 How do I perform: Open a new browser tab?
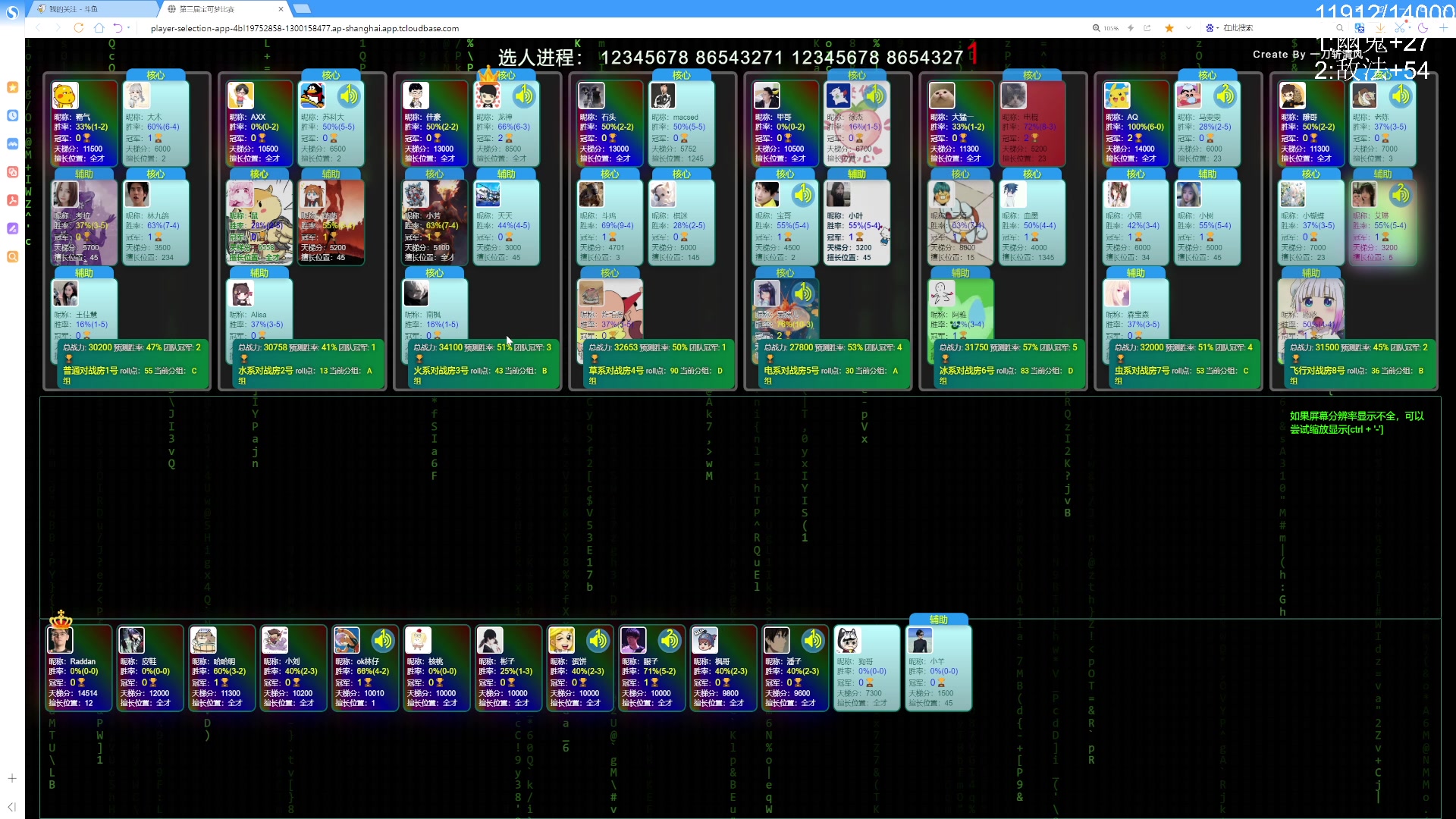(x=303, y=9)
